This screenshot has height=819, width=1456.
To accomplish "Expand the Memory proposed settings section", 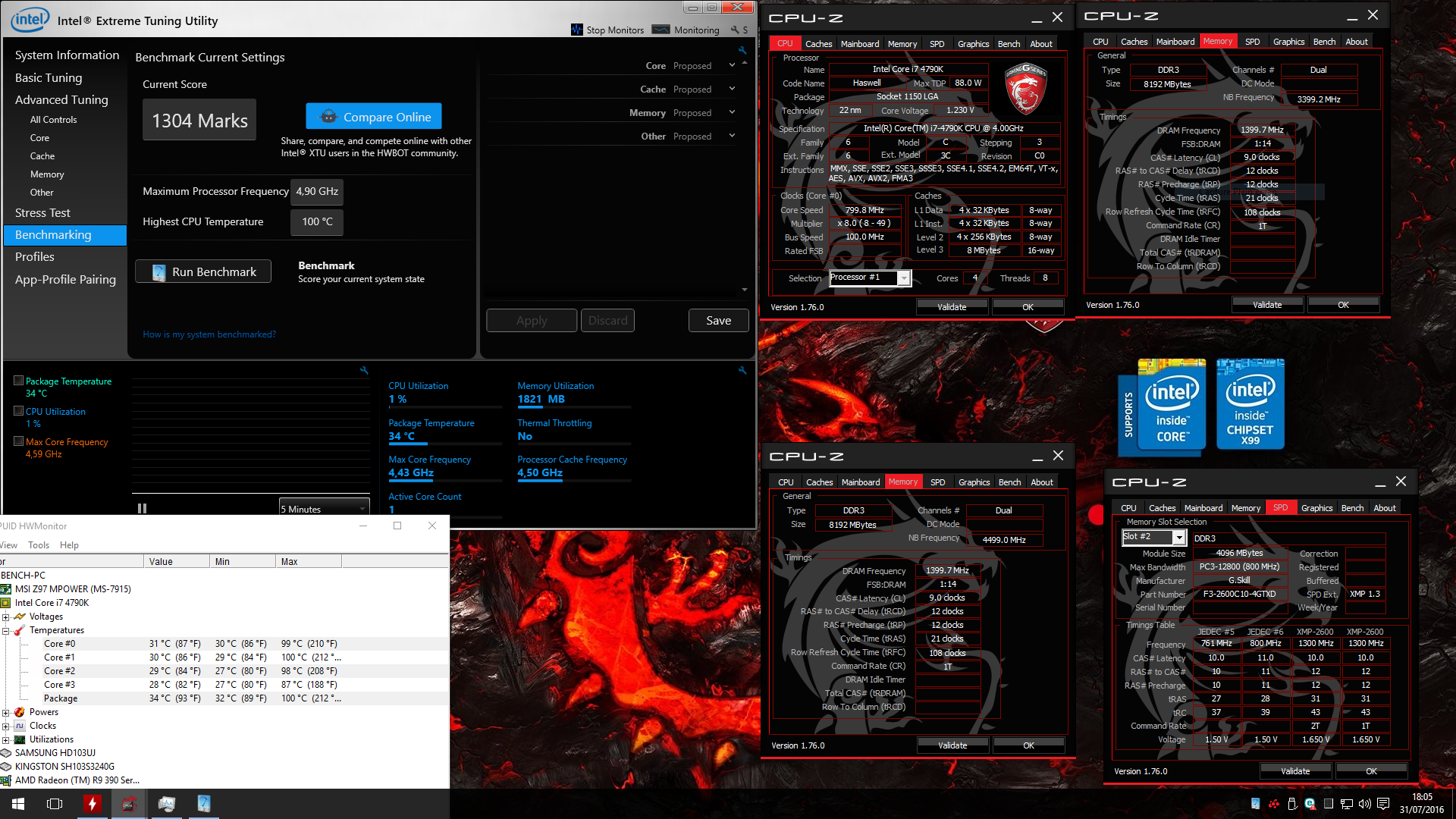I will 732,113.
